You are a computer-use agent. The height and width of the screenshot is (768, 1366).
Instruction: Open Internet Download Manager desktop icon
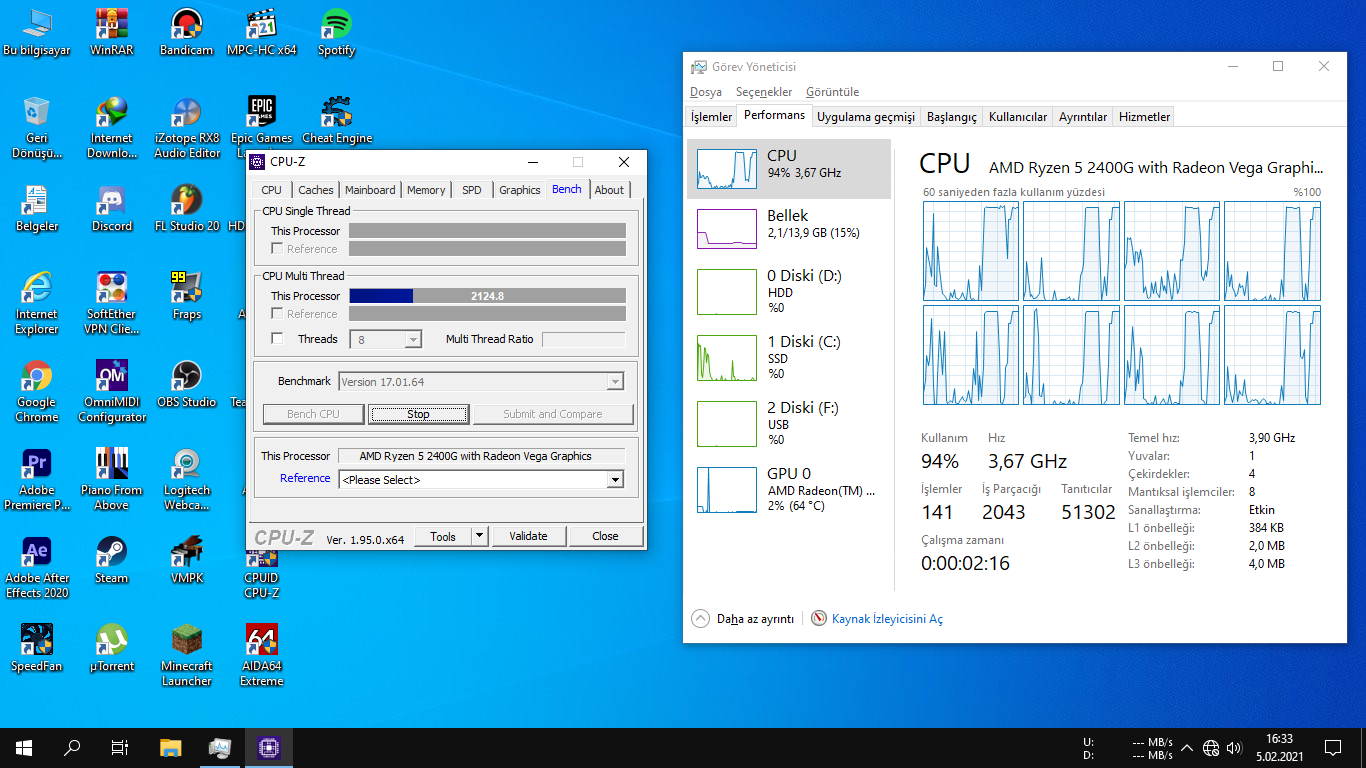[x=112, y=128]
